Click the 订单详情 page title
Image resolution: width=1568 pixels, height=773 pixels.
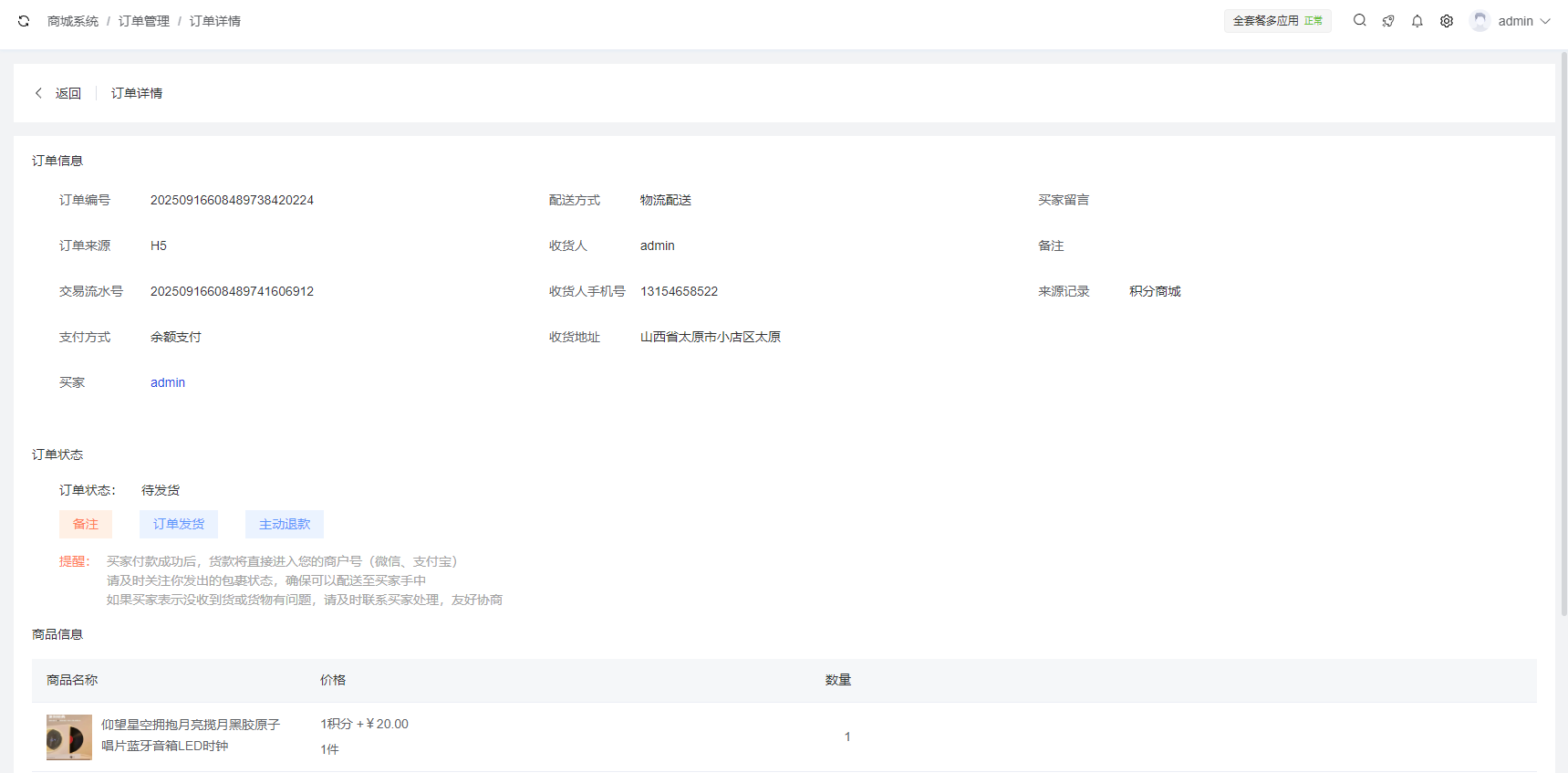pyautogui.click(x=137, y=93)
